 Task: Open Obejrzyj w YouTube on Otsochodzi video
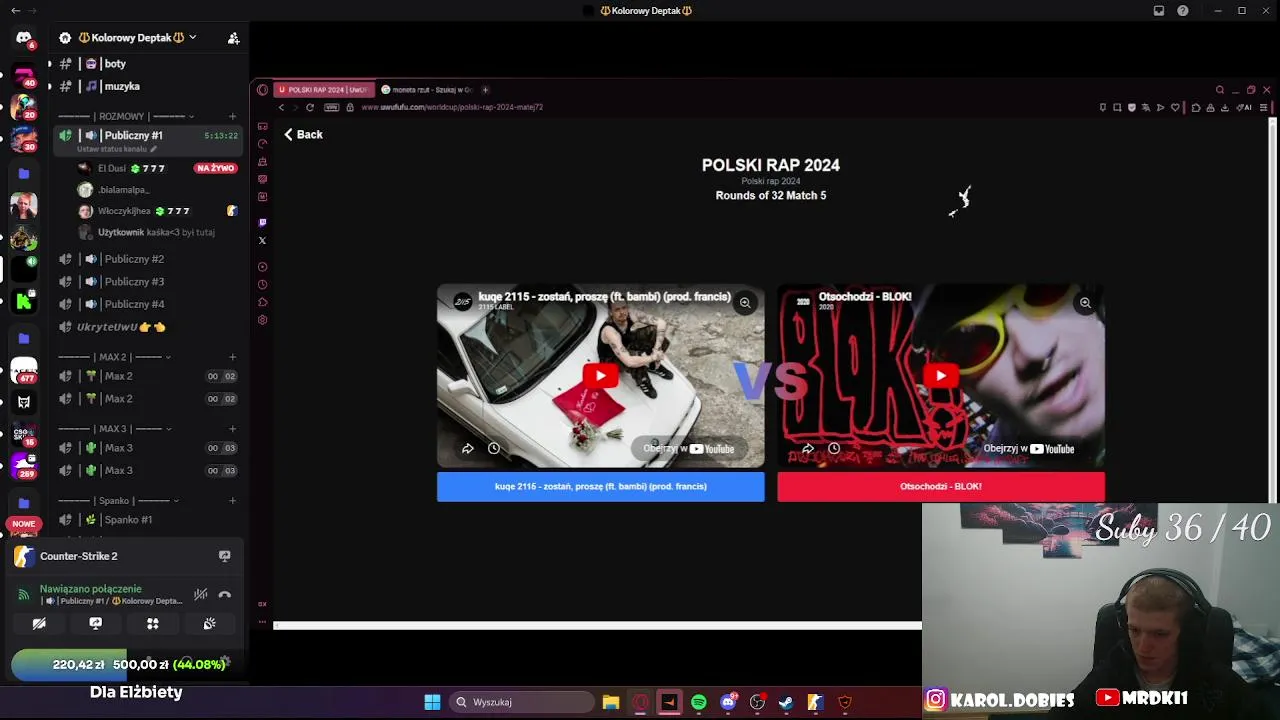[x=1028, y=448]
